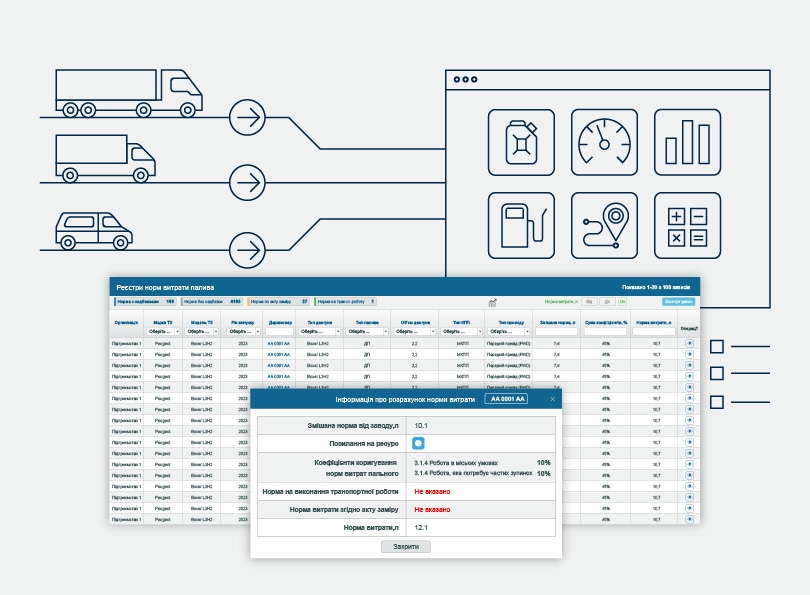Viewport: 810px width, 595px height.
Task: Expand the Марка ТЗ filter dropdown
Action: point(162,332)
